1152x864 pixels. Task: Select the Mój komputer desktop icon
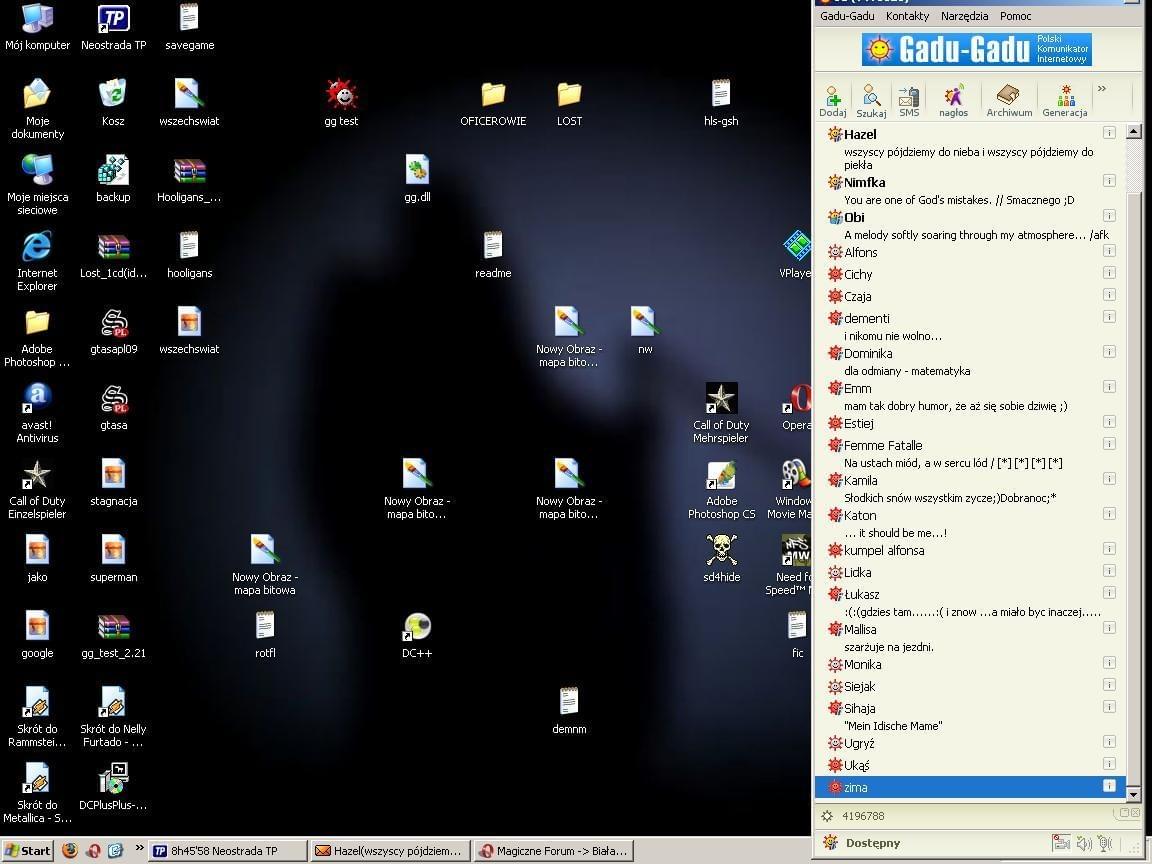click(x=37, y=27)
